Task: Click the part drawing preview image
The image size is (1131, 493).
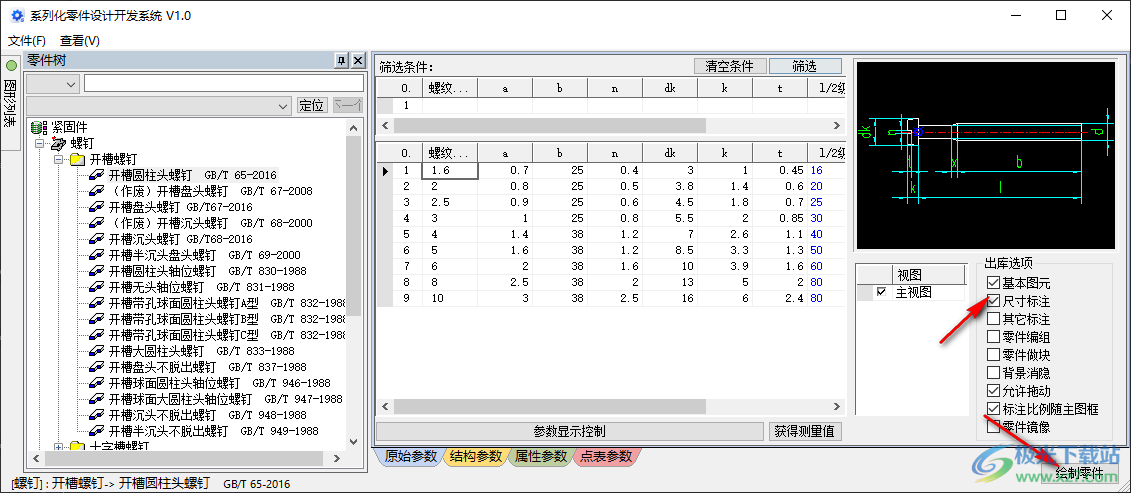Action: tap(985, 154)
